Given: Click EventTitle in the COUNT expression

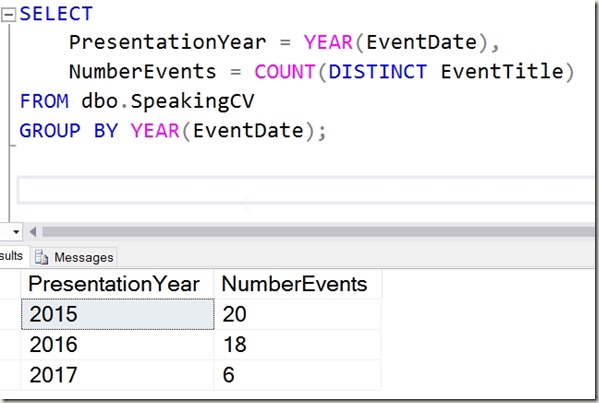Looking at the screenshot, I should point(502,72).
